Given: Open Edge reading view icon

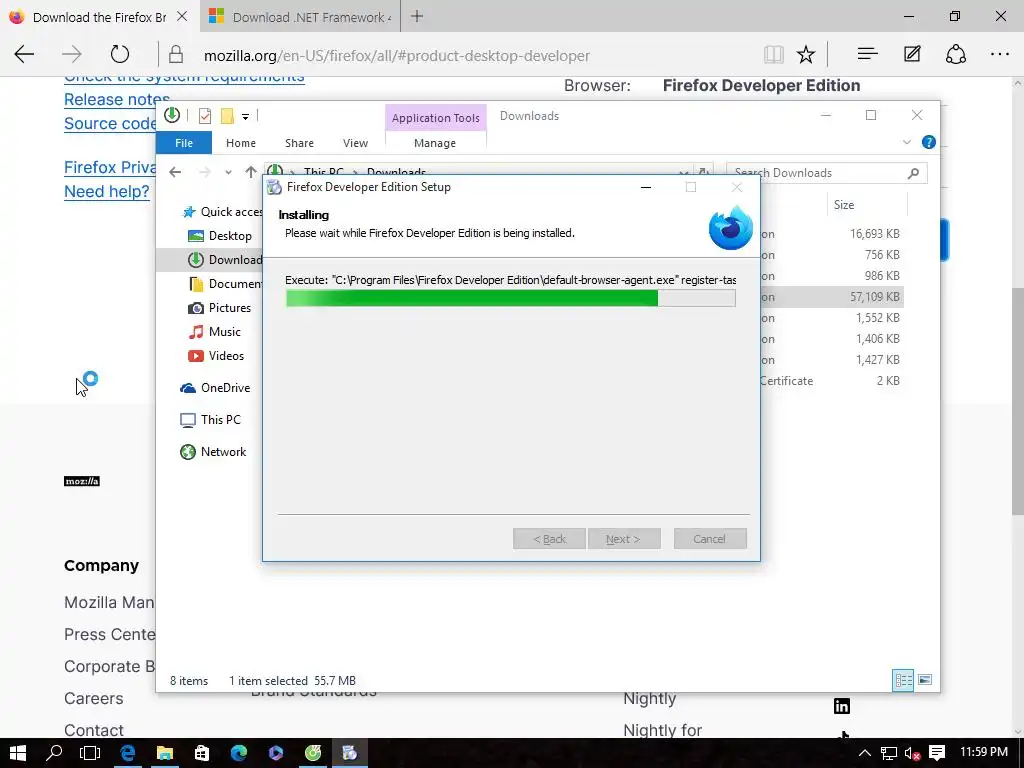Looking at the screenshot, I should pos(774,55).
